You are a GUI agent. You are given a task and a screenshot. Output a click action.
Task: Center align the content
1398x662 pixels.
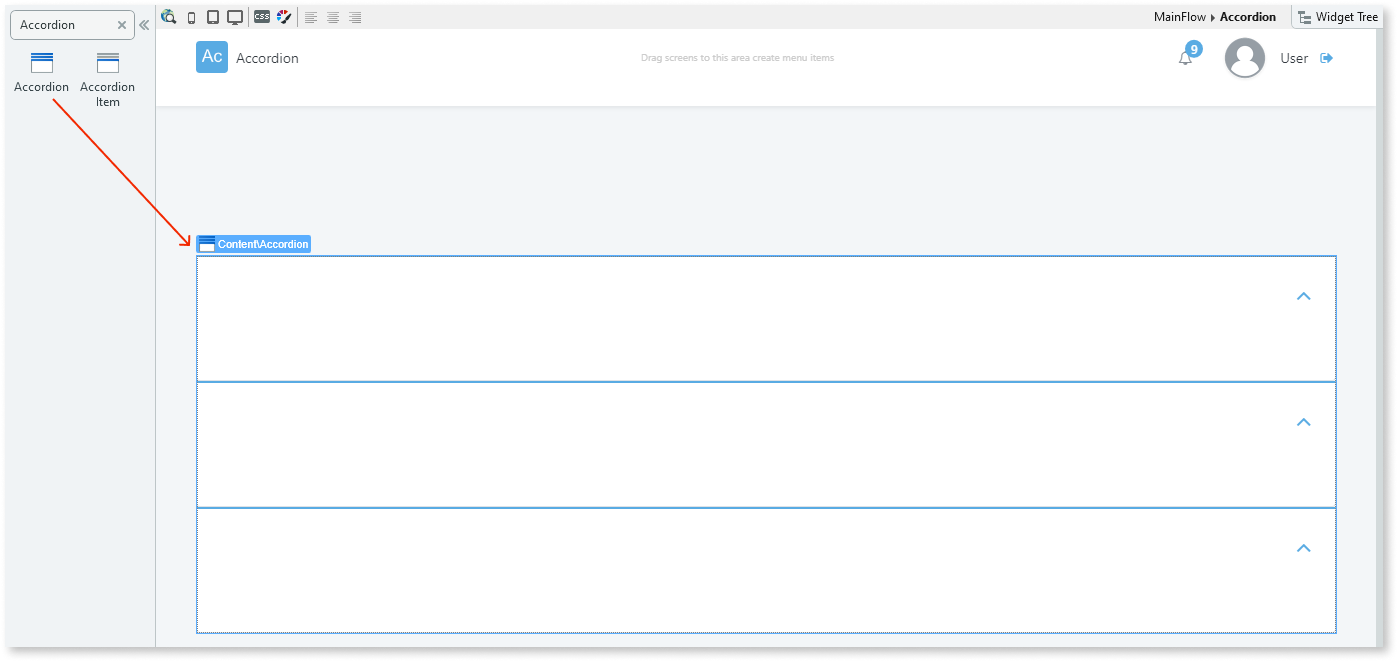pyautogui.click(x=333, y=18)
